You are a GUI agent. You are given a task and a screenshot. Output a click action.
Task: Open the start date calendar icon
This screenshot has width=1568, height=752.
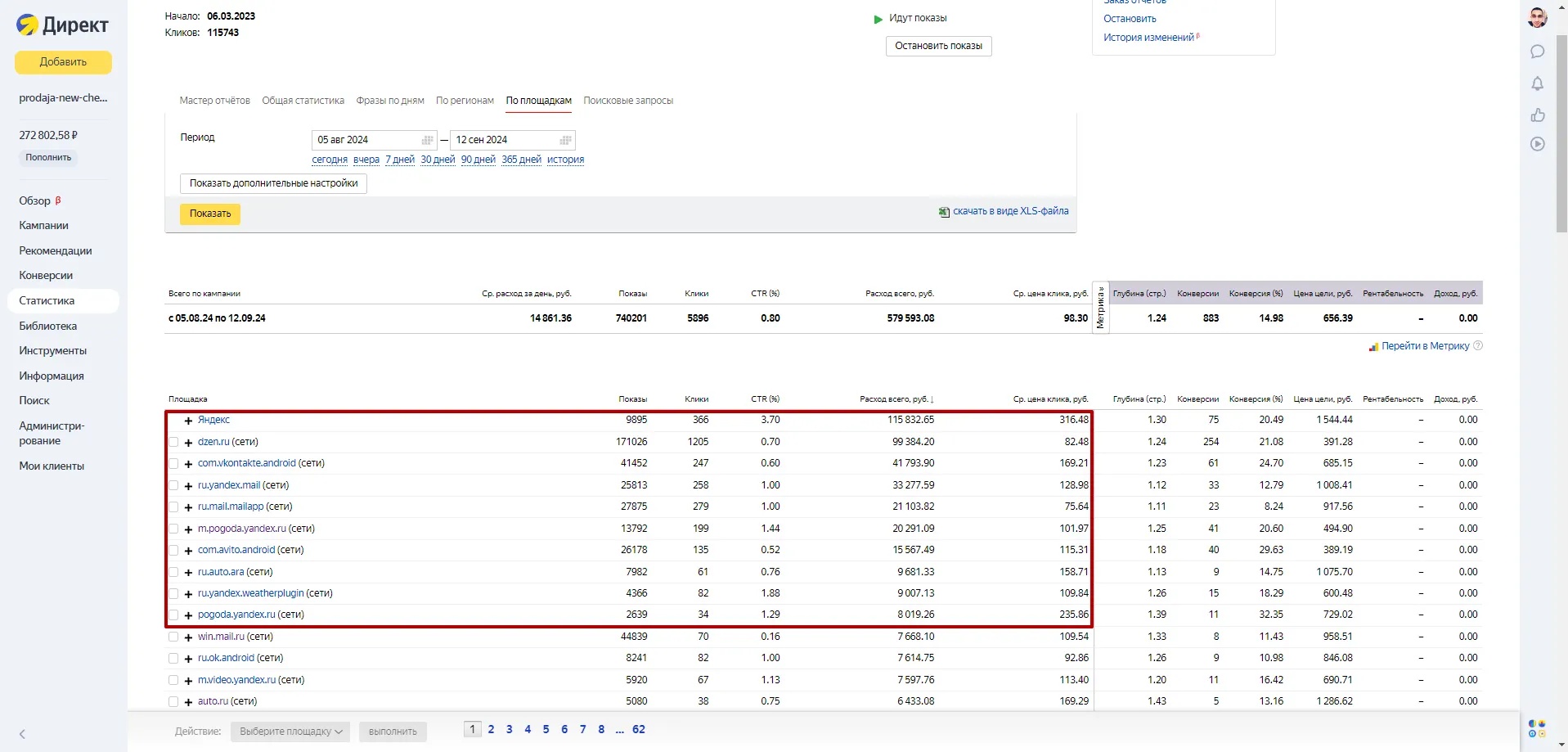tap(427, 140)
